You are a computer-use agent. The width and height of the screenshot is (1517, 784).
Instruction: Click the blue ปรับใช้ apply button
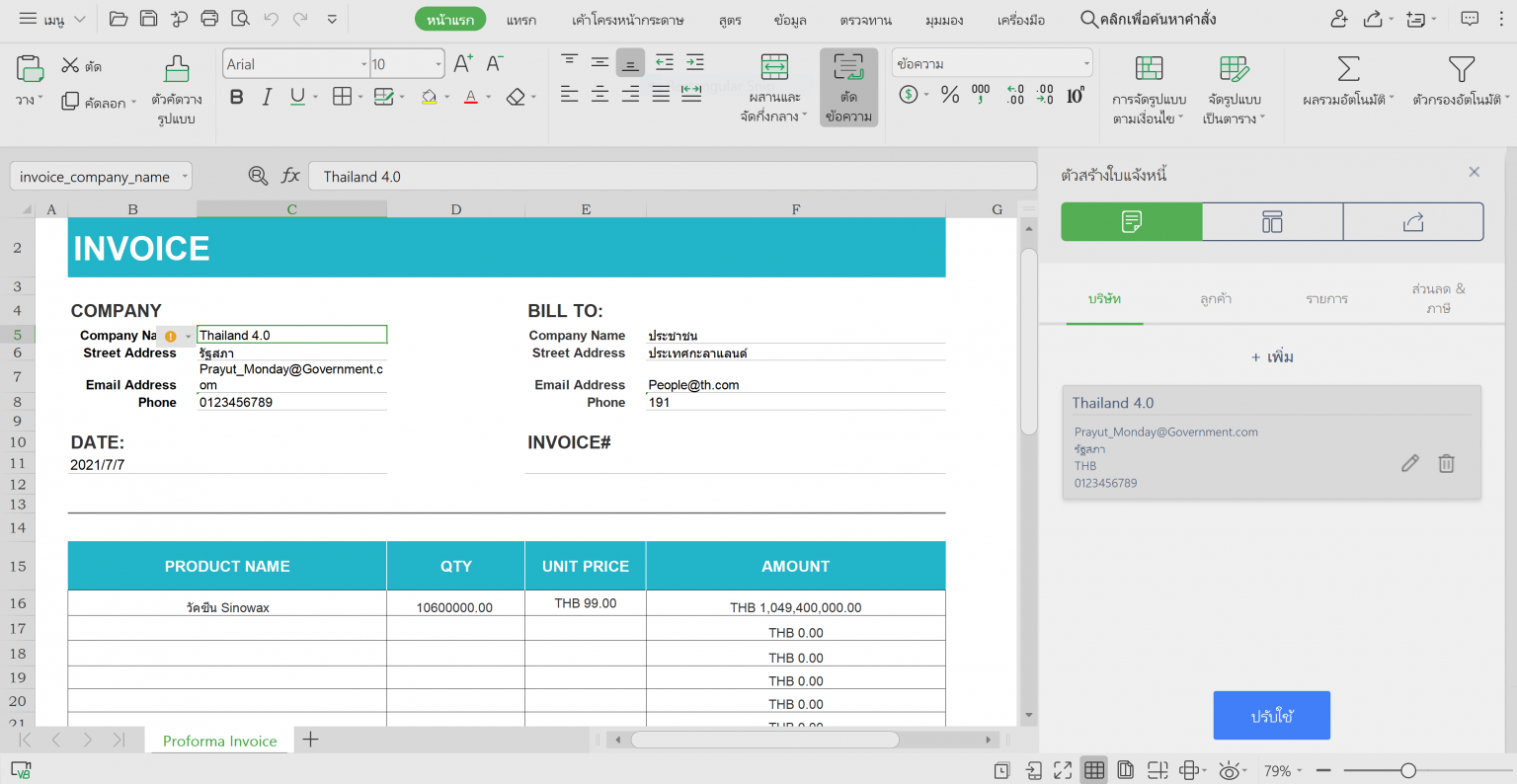pyautogui.click(x=1272, y=716)
